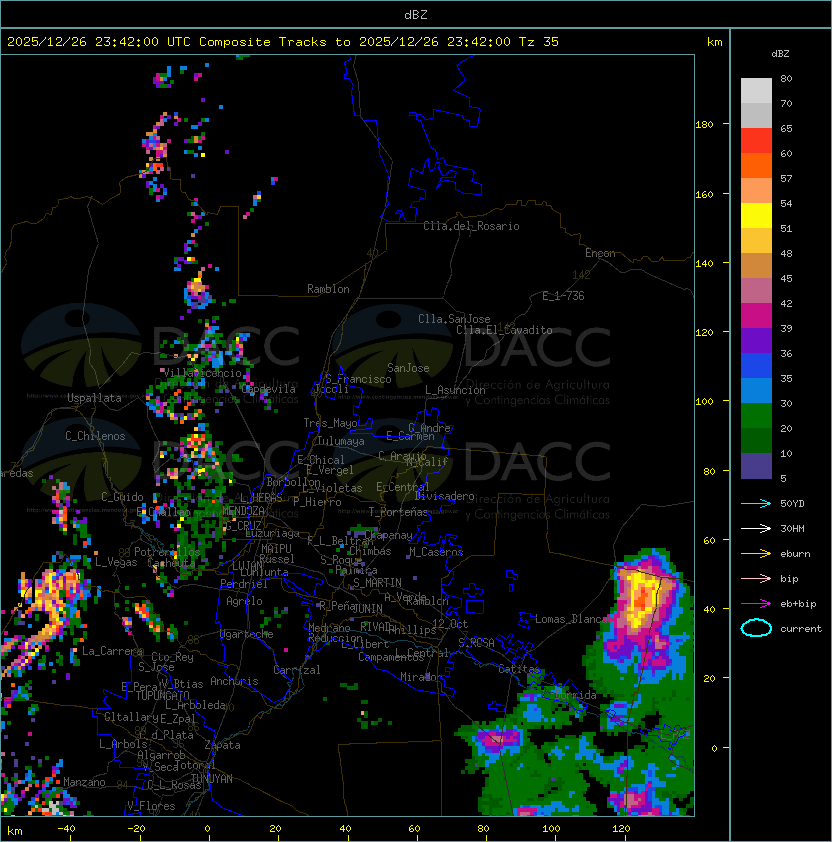Click the 'L_Asuncion' map label

pos(455,390)
